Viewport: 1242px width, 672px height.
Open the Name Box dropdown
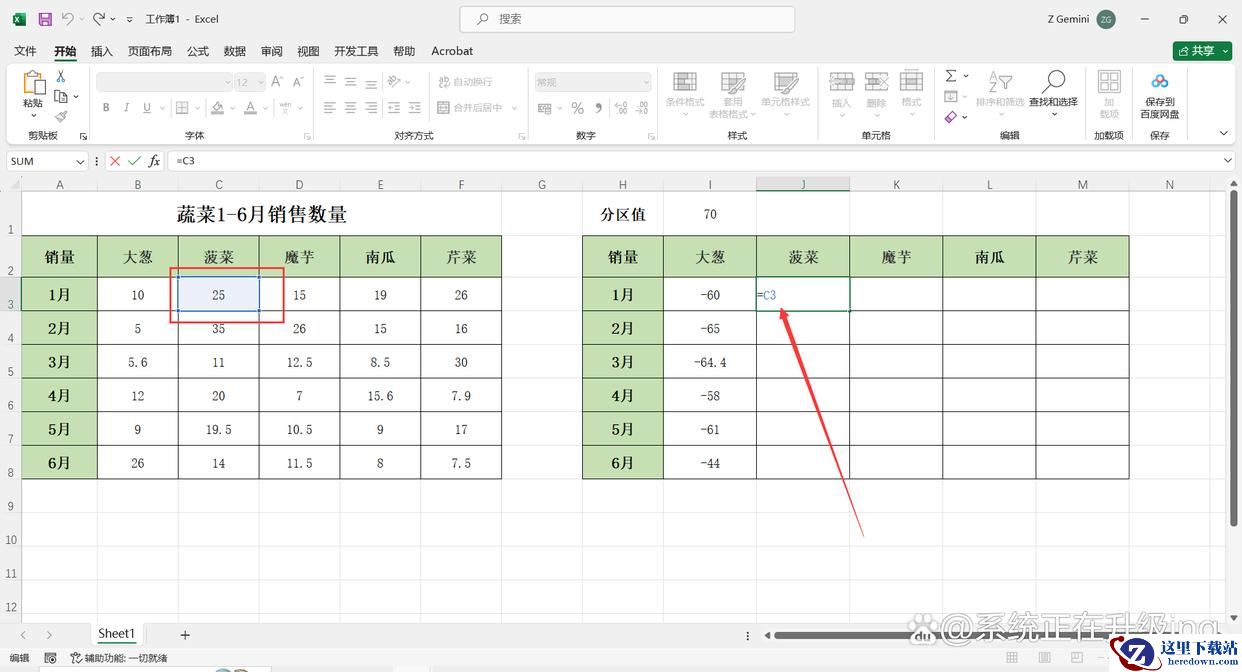(x=80, y=161)
